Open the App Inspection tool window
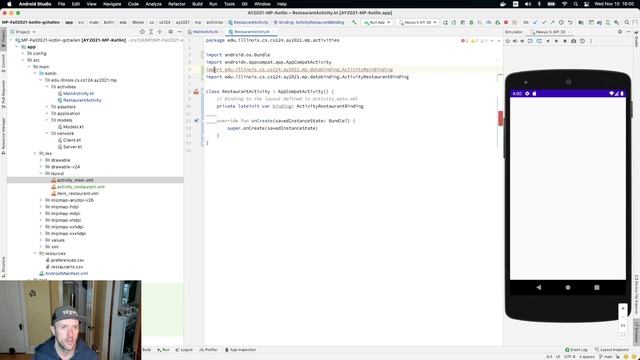Viewport: 640px width, 360px height. click(x=240, y=350)
